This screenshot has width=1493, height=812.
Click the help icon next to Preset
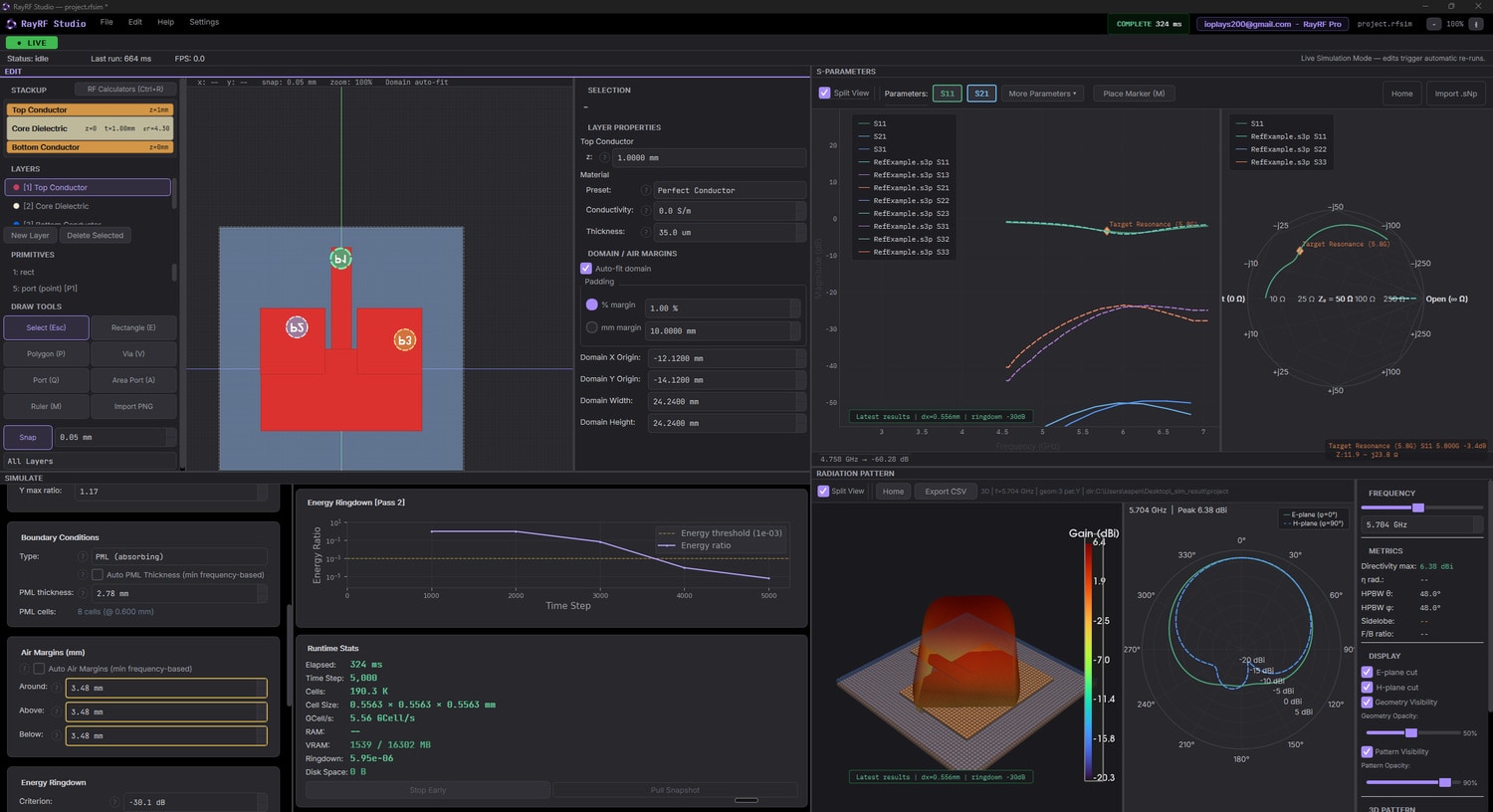(x=645, y=190)
